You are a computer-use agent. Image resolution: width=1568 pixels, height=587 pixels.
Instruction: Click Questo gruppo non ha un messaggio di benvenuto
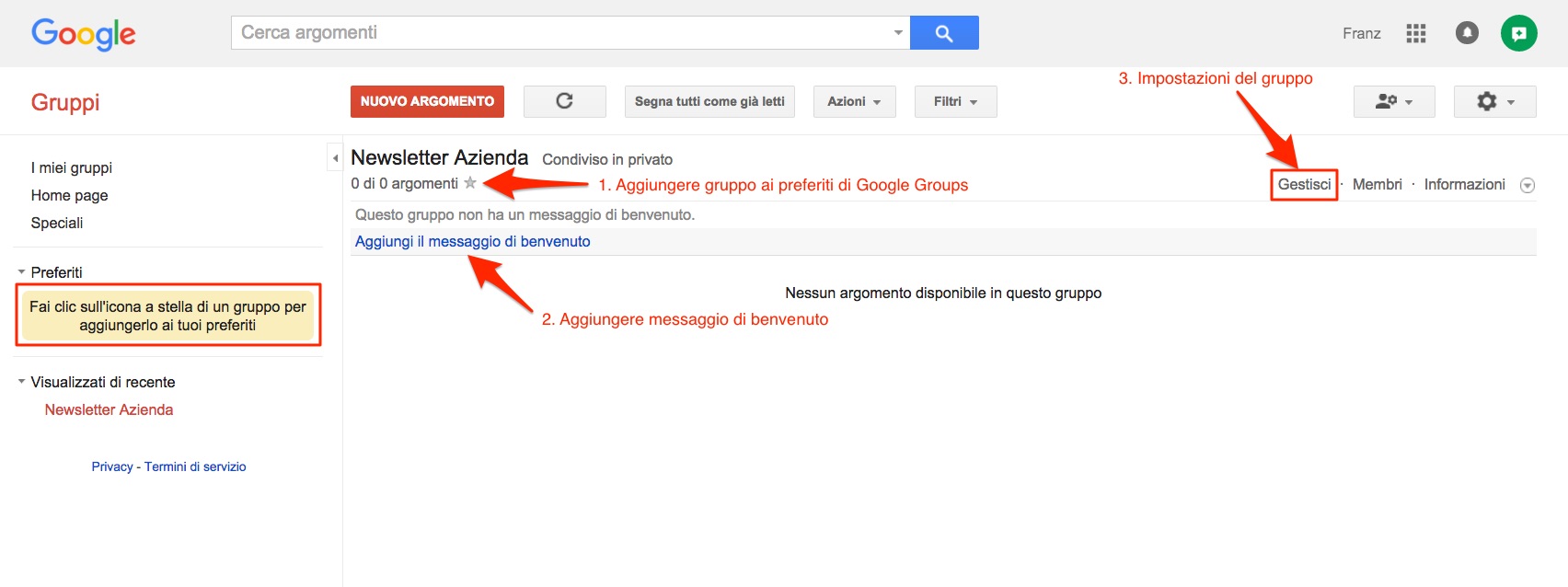525,214
